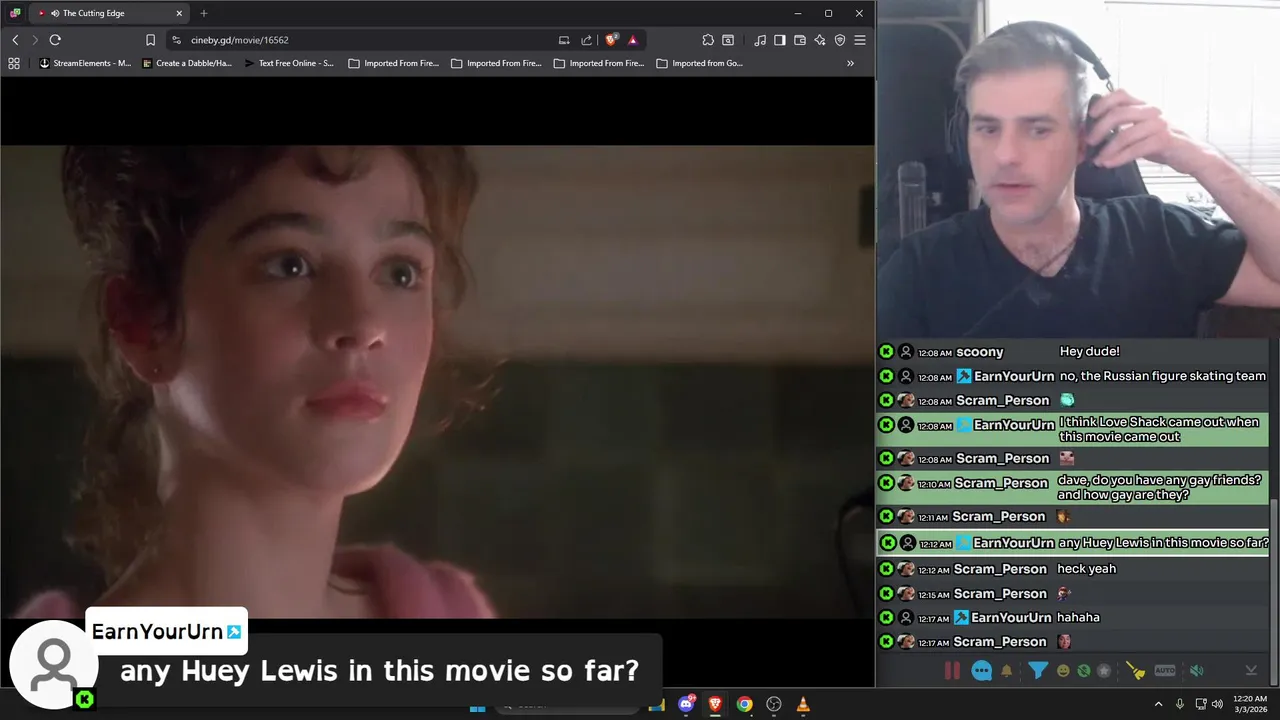Open the StreamElements bookmark
The image size is (1280, 720).
click(x=85, y=63)
